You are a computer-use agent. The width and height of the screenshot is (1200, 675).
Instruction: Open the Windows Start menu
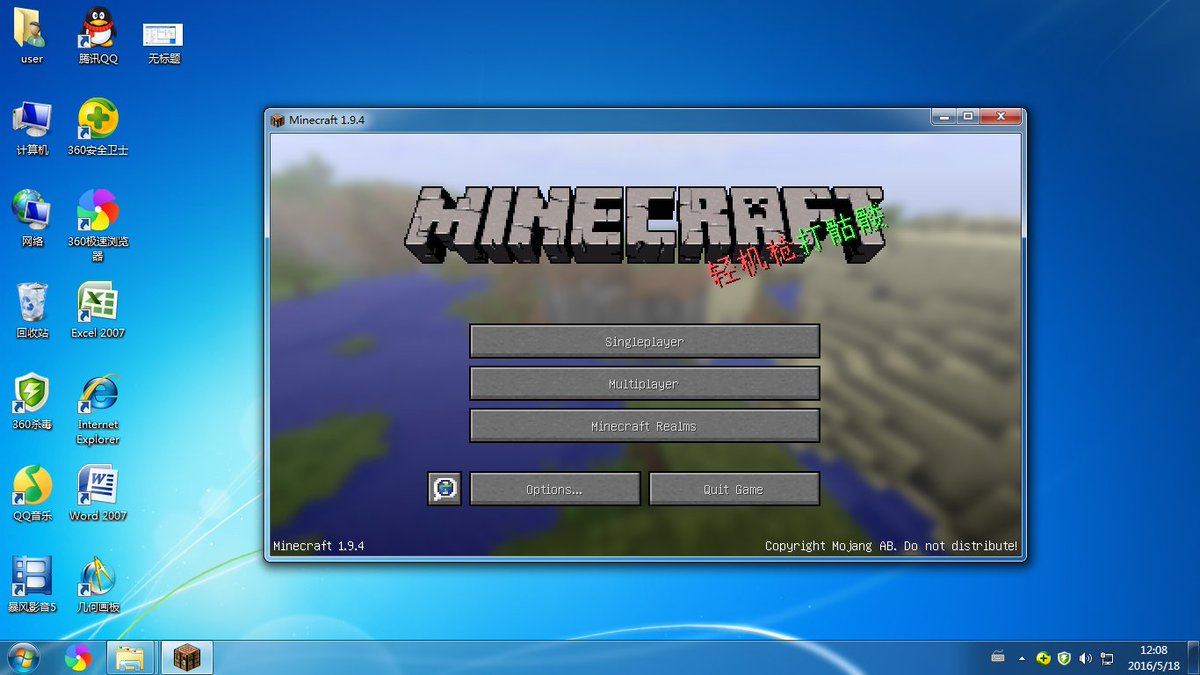(x=23, y=657)
